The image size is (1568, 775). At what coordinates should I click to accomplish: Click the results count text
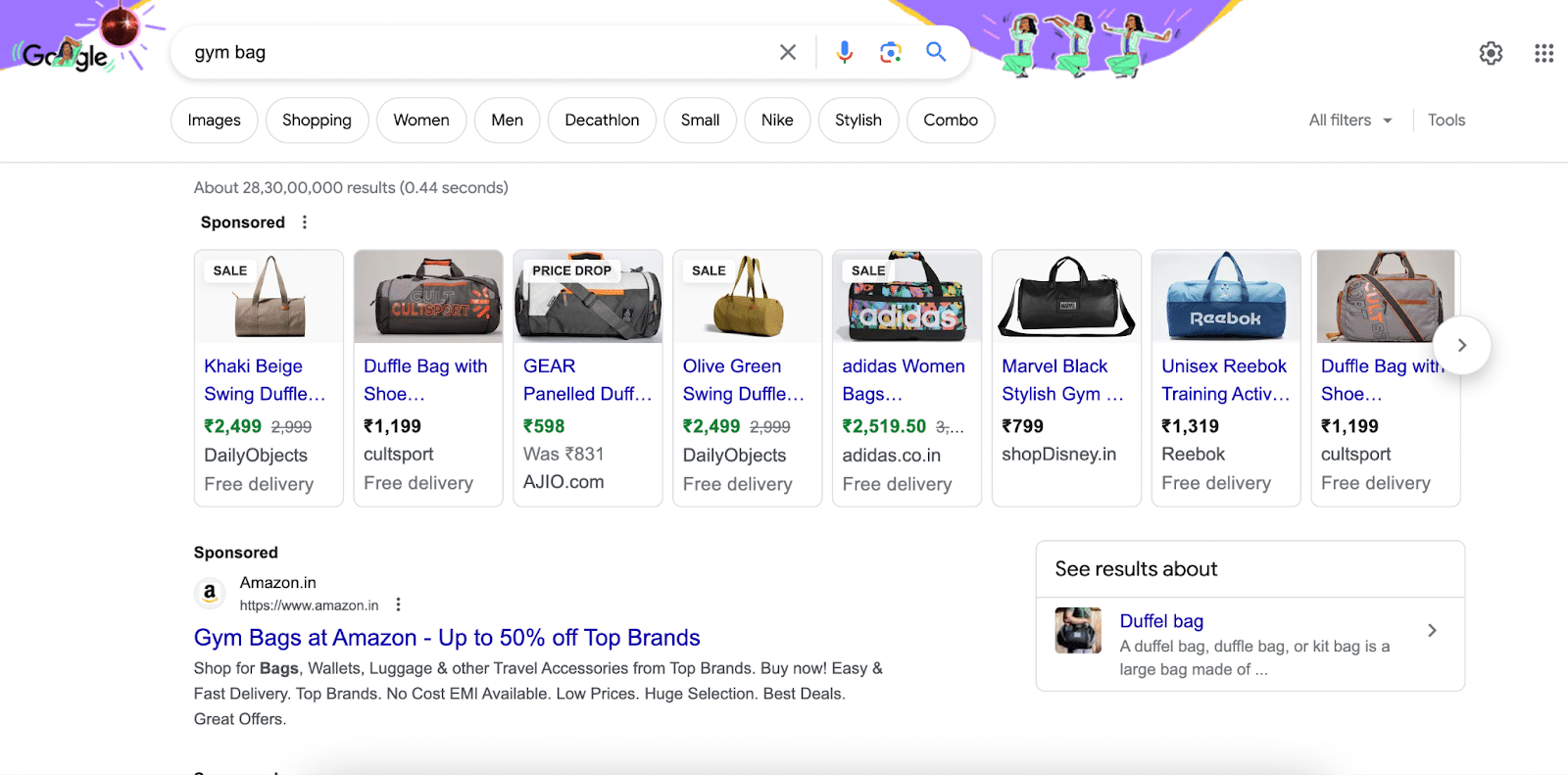click(x=351, y=187)
